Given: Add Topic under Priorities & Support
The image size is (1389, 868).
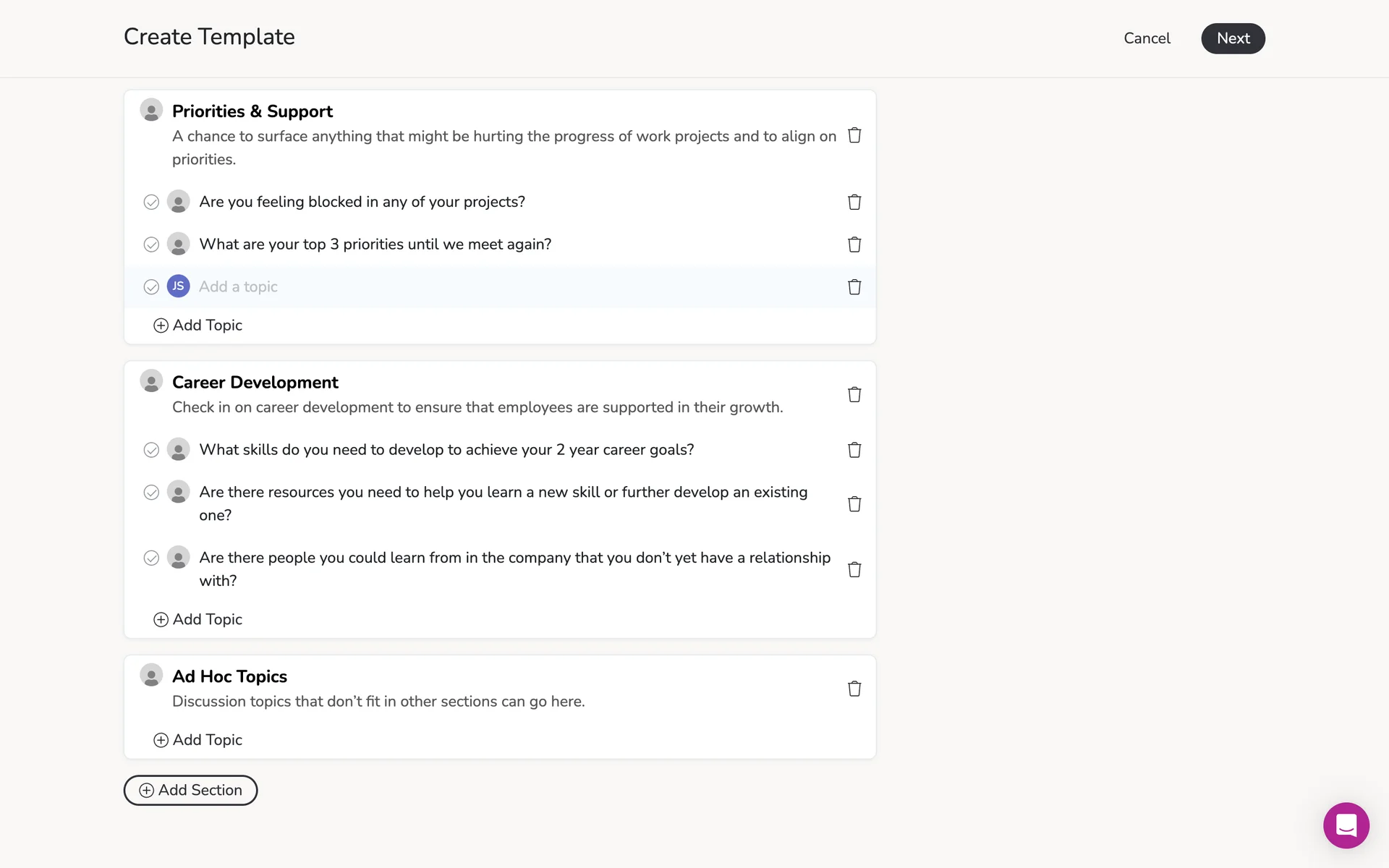Looking at the screenshot, I should pos(198,325).
